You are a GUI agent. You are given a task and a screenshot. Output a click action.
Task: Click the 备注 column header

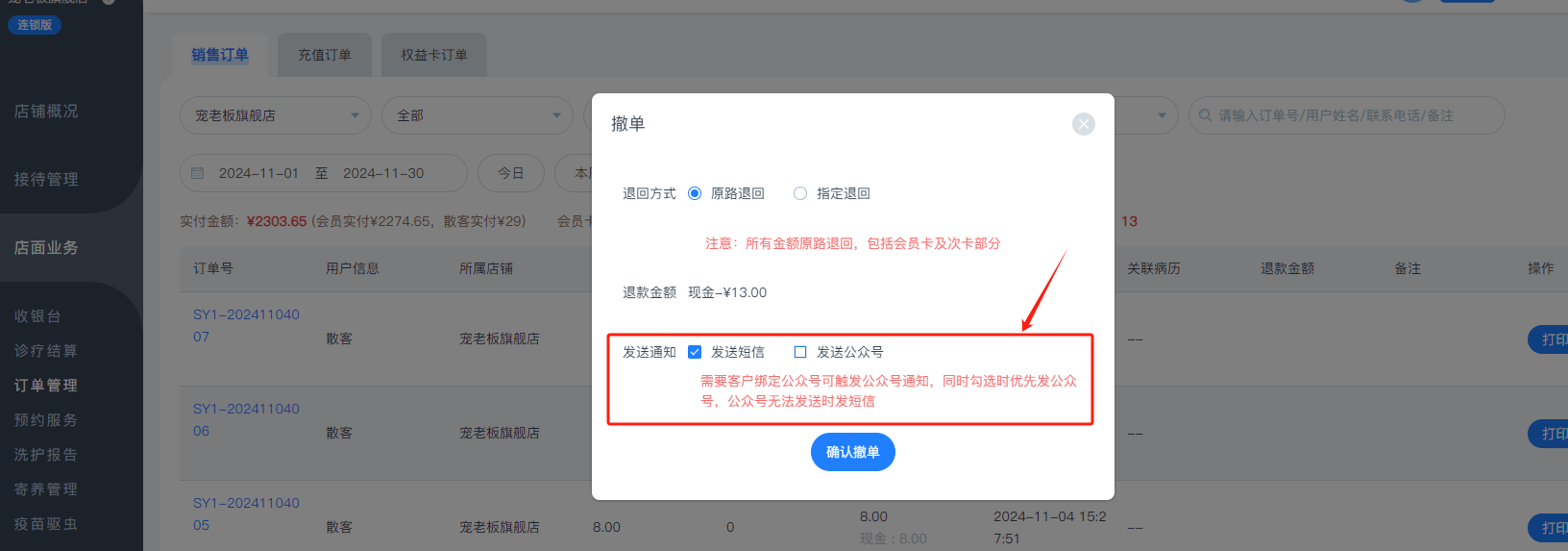(1408, 268)
